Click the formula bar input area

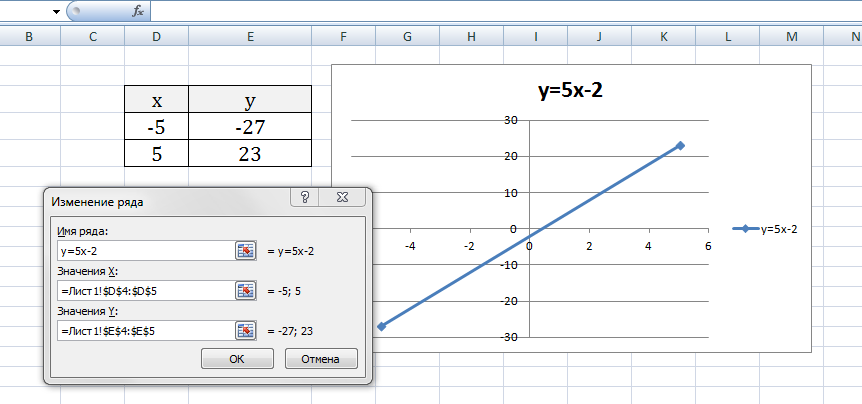pos(500,11)
